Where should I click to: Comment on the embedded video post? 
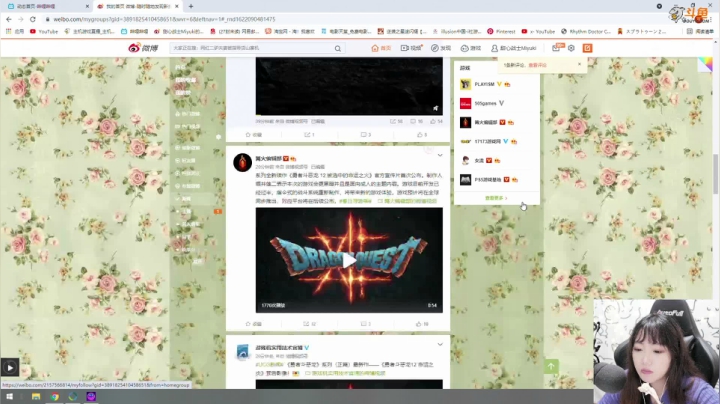(x=416, y=122)
